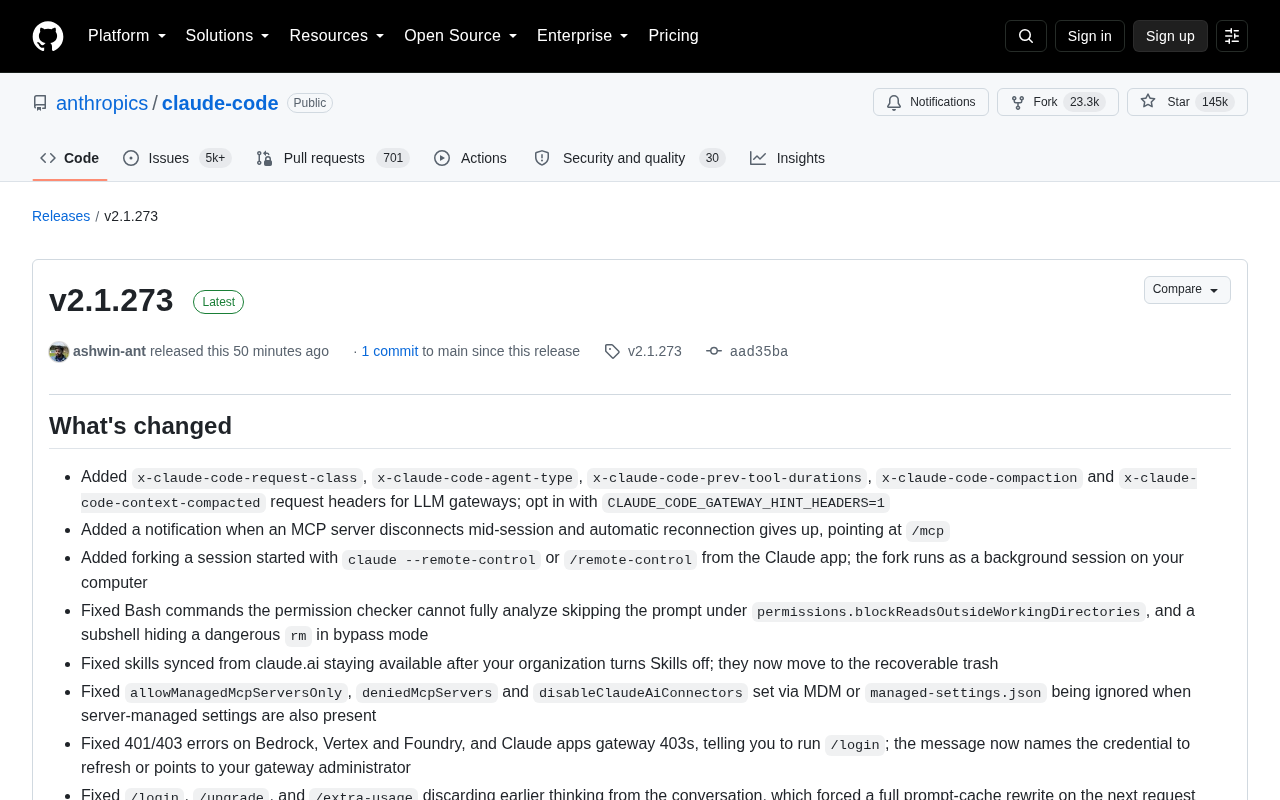Click the claude --remote-control code snippet

442,560
